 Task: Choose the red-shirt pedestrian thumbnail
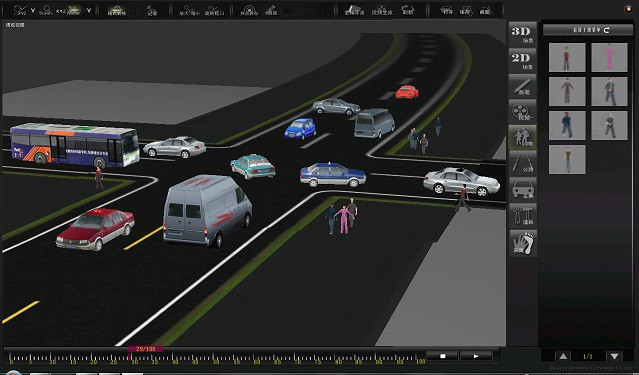567,57
